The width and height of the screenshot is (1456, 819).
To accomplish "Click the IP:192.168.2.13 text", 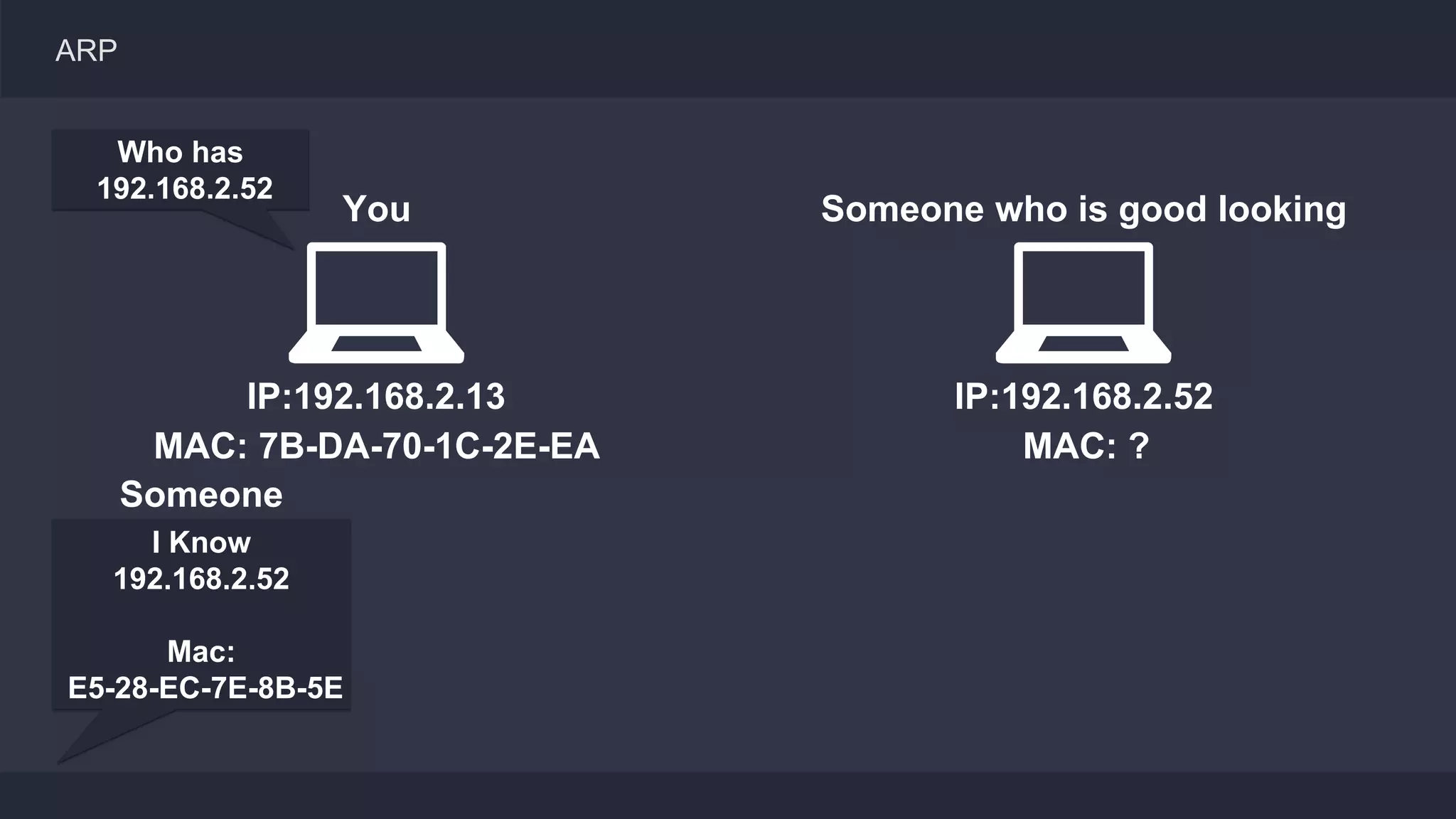I will [x=376, y=396].
